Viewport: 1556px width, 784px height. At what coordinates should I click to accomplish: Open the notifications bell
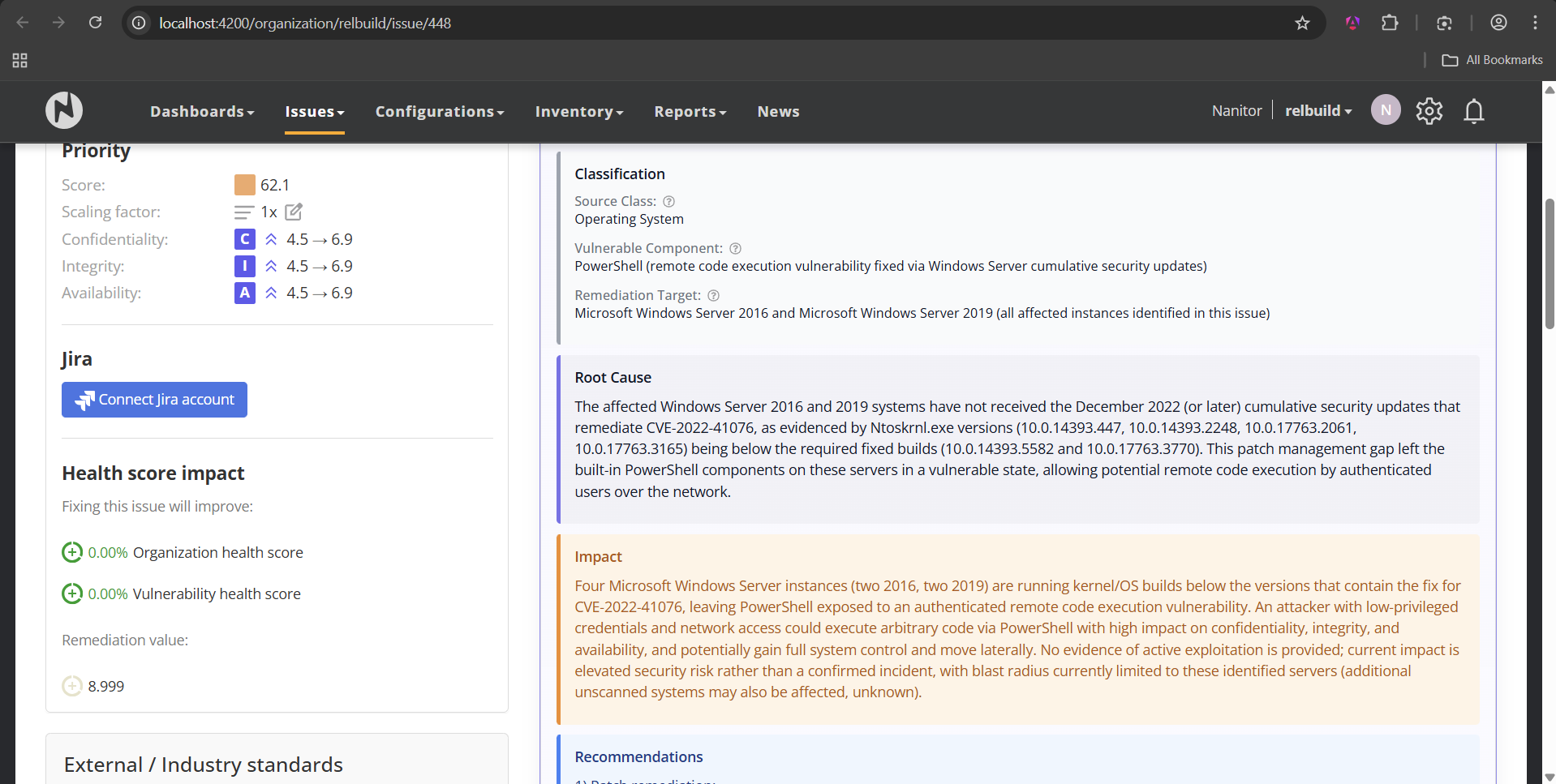pos(1473,110)
